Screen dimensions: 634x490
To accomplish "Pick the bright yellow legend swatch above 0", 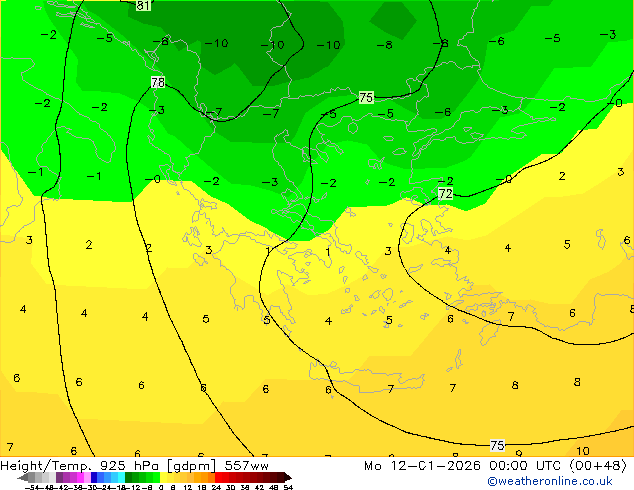I will point(163,477).
